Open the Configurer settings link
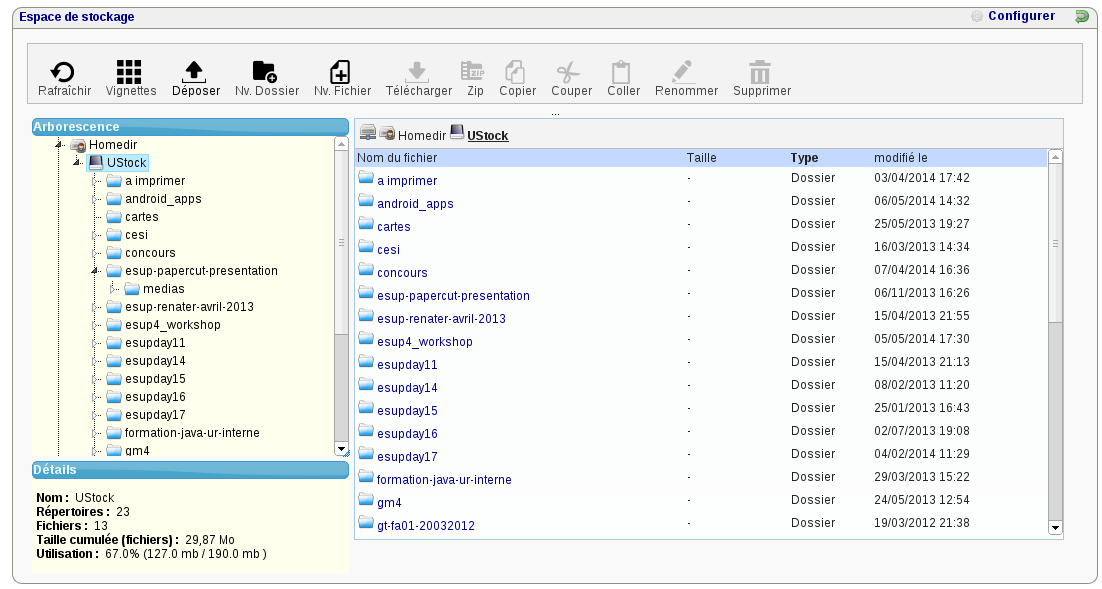Screen dimensions: 1102x589 [1020, 16]
